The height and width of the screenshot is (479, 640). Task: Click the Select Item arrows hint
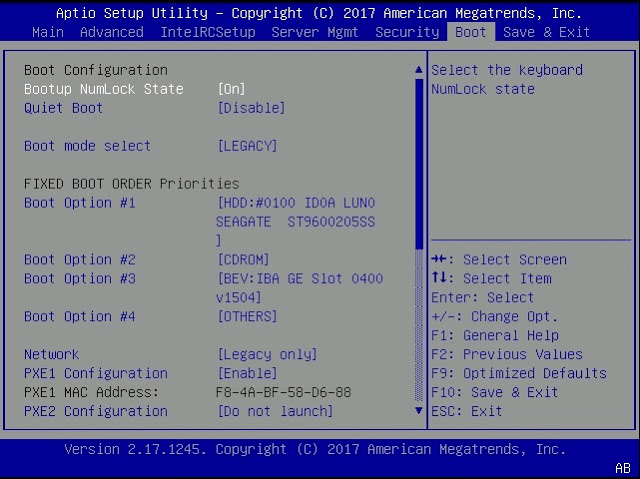click(x=491, y=279)
